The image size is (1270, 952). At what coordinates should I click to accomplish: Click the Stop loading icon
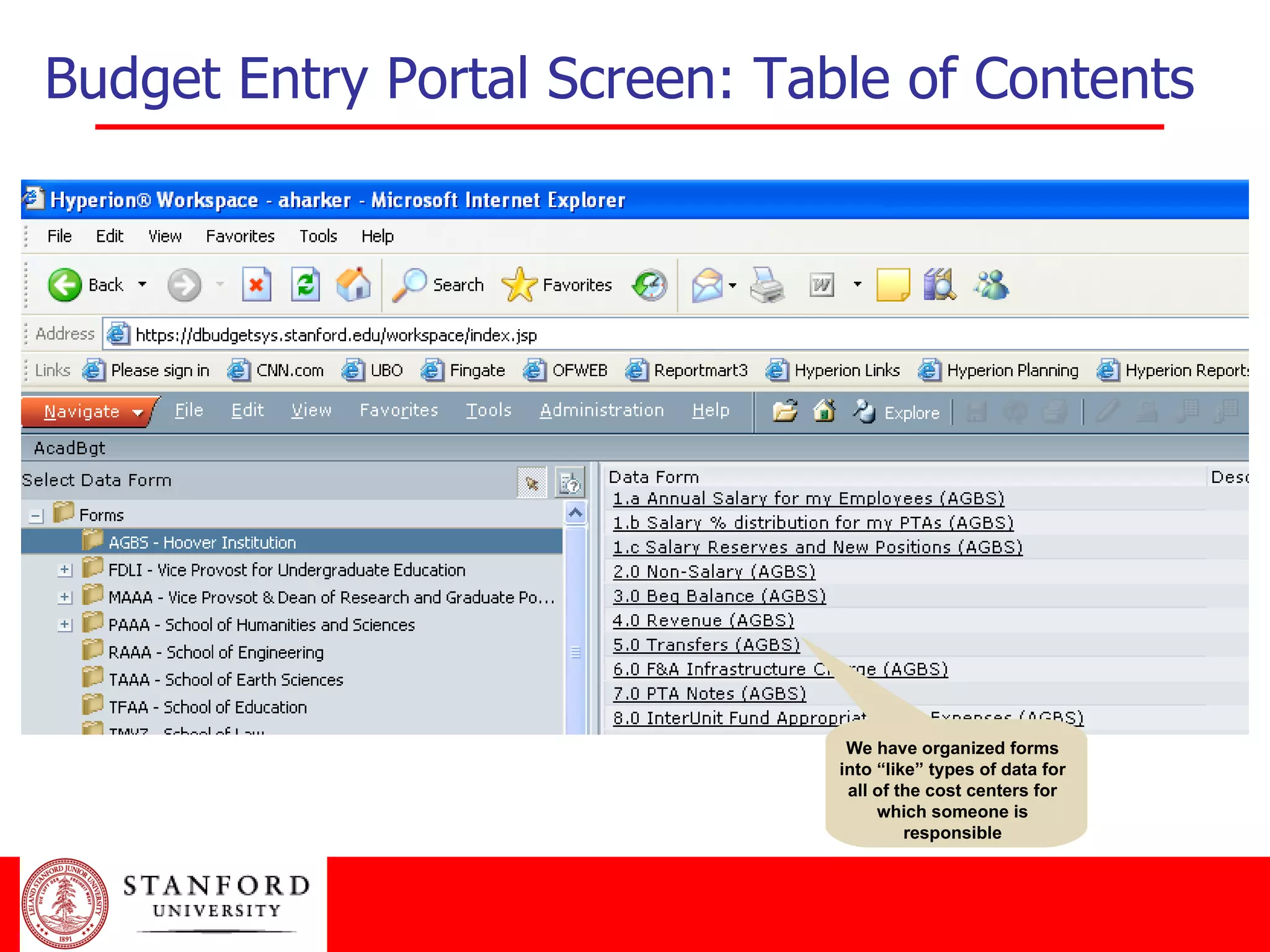[x=256, y=285]
